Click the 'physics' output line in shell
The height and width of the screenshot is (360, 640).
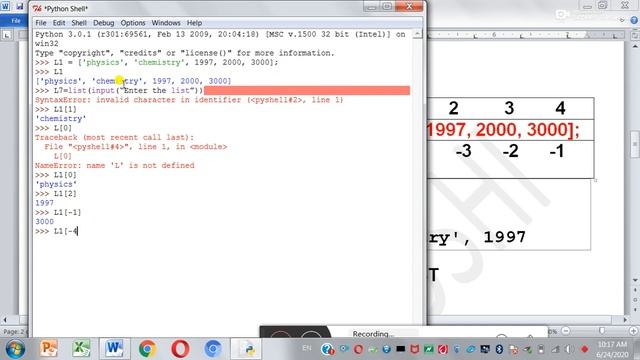56,184
